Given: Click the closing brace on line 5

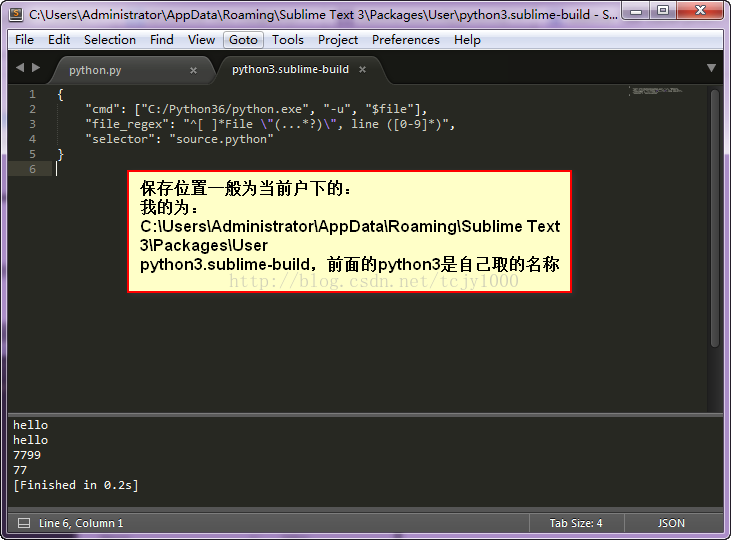Looking at the screenshot, I should point(60,154).
